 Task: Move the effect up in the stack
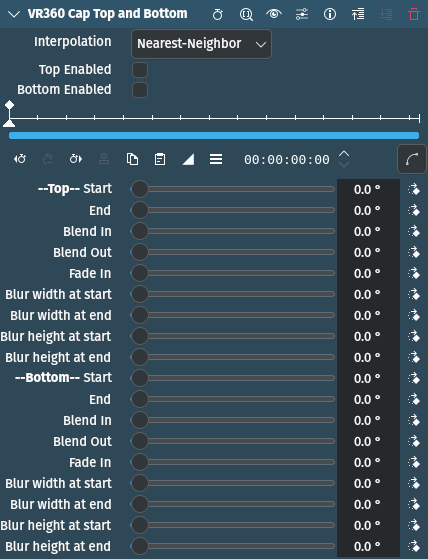coord(358,14)
